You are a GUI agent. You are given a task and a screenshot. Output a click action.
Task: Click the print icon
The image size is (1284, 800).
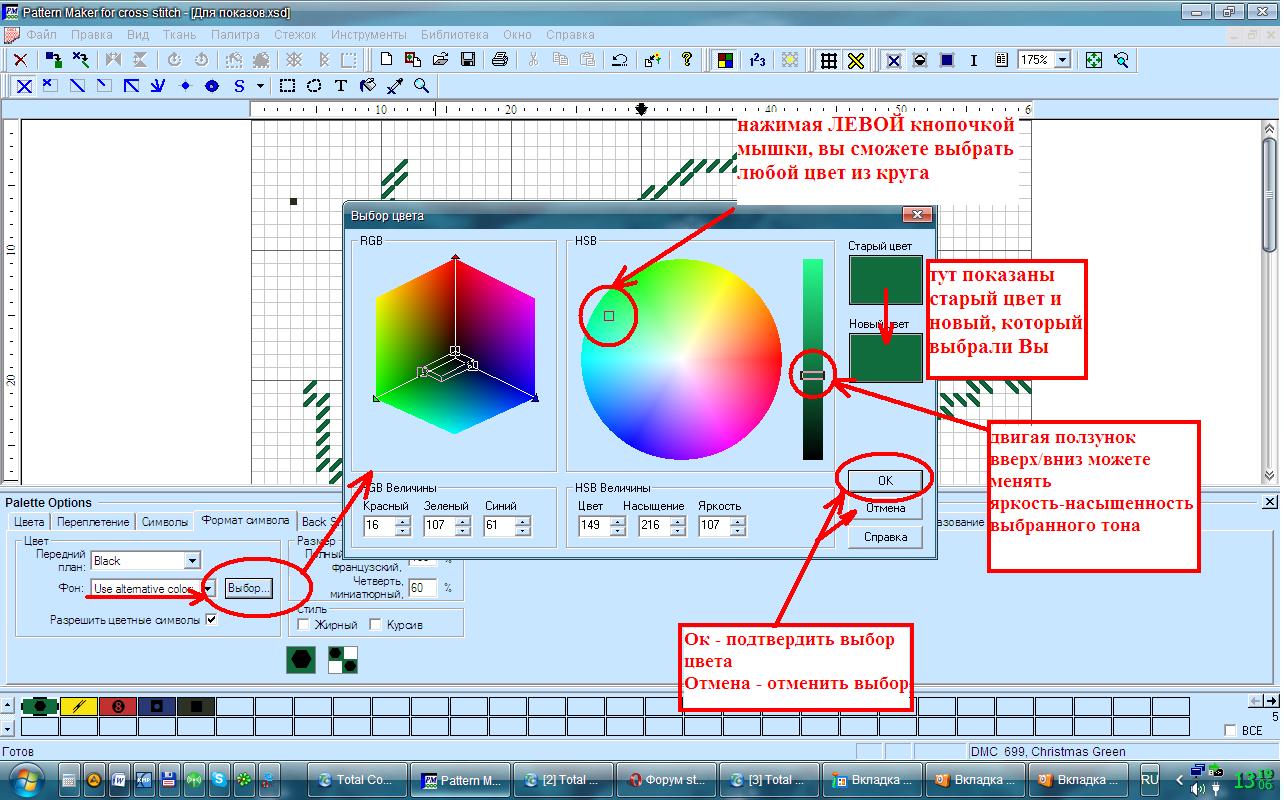(x=500, y=60)
